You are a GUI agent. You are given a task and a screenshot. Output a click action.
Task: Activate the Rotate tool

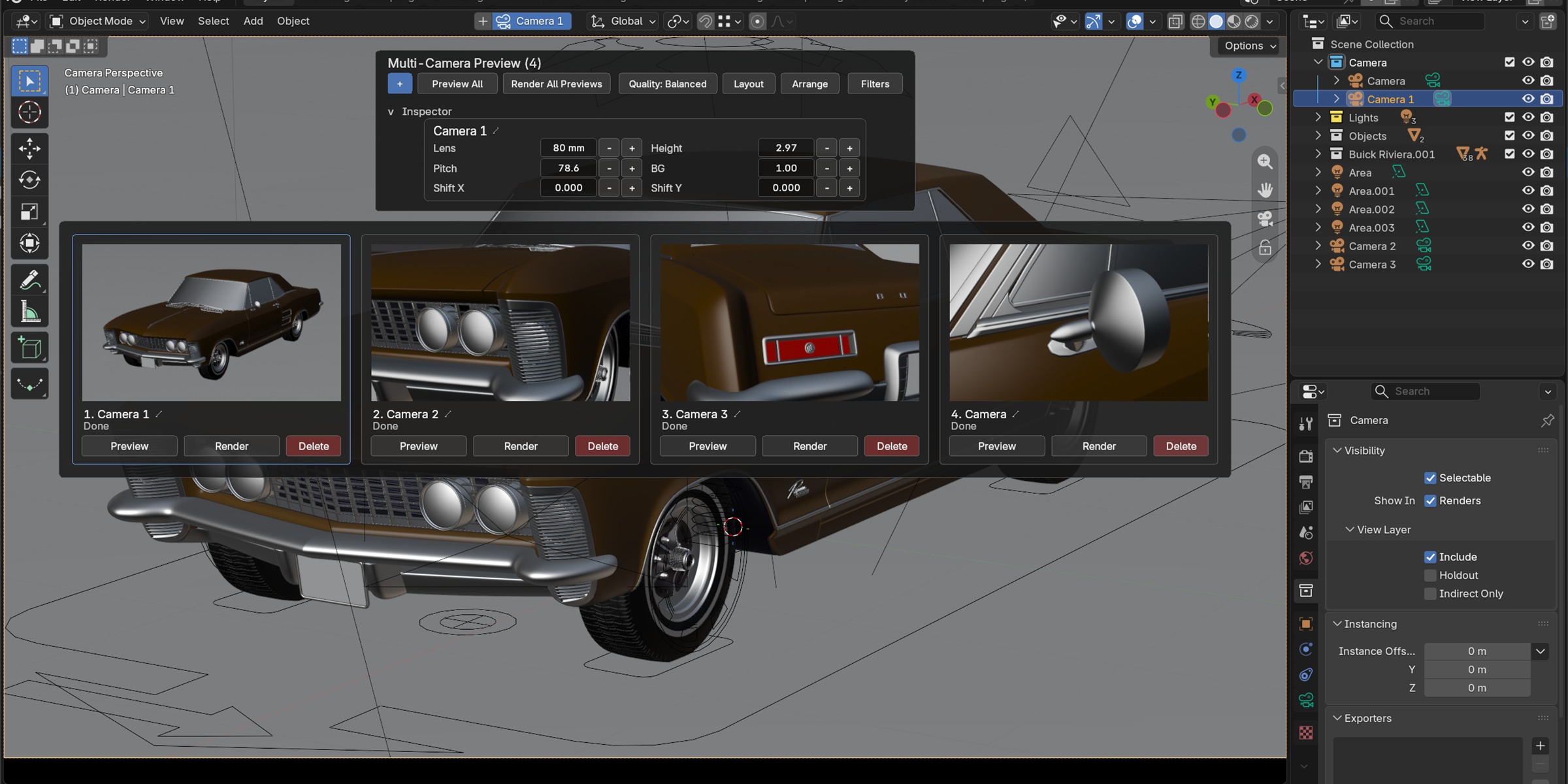coord(29,180)
